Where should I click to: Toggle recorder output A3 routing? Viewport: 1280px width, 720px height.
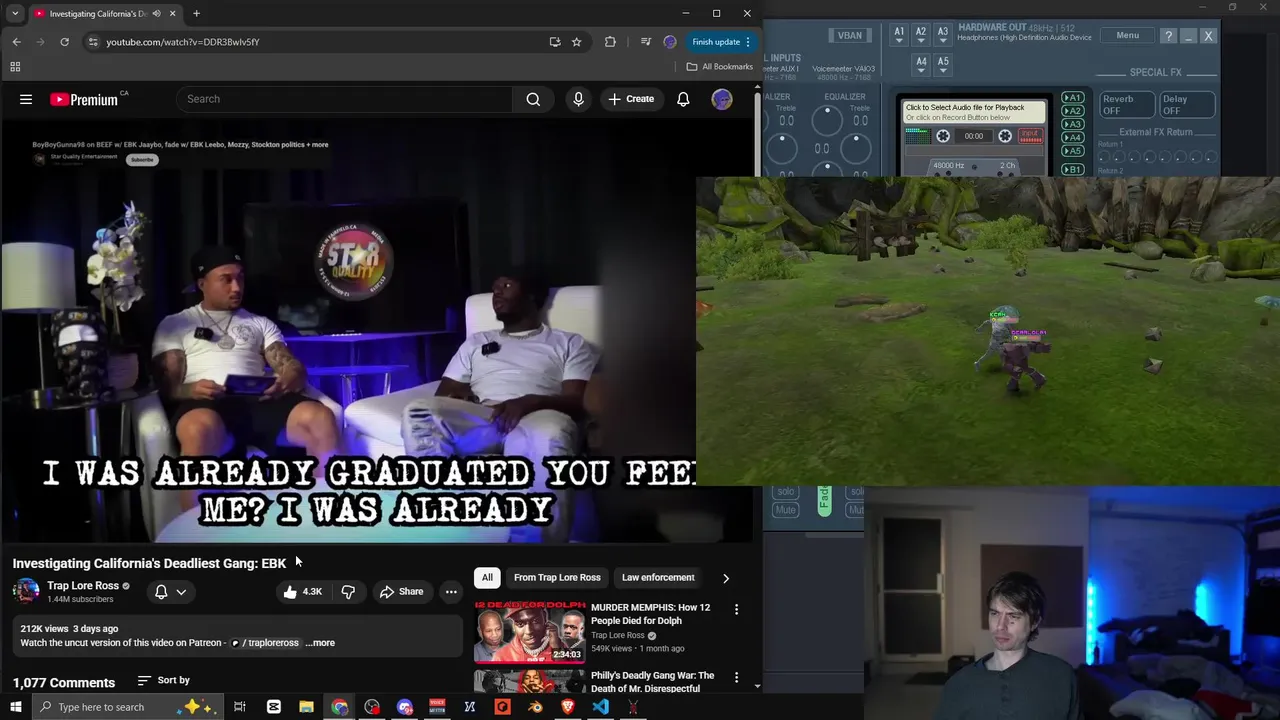click(x=1072, y=124)
